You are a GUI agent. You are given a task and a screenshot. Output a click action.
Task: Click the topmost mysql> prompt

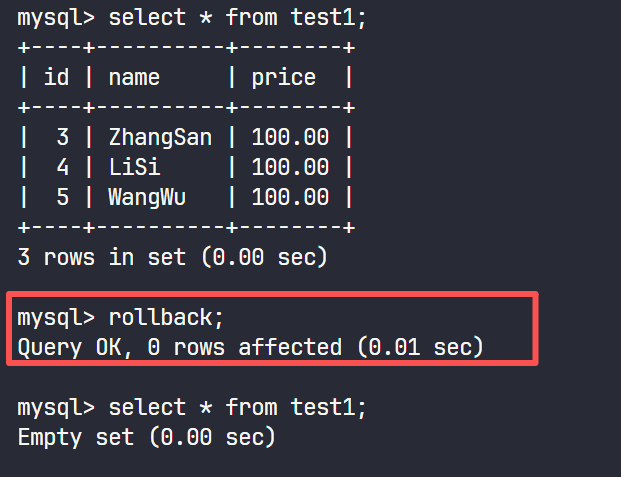[56, 17]
